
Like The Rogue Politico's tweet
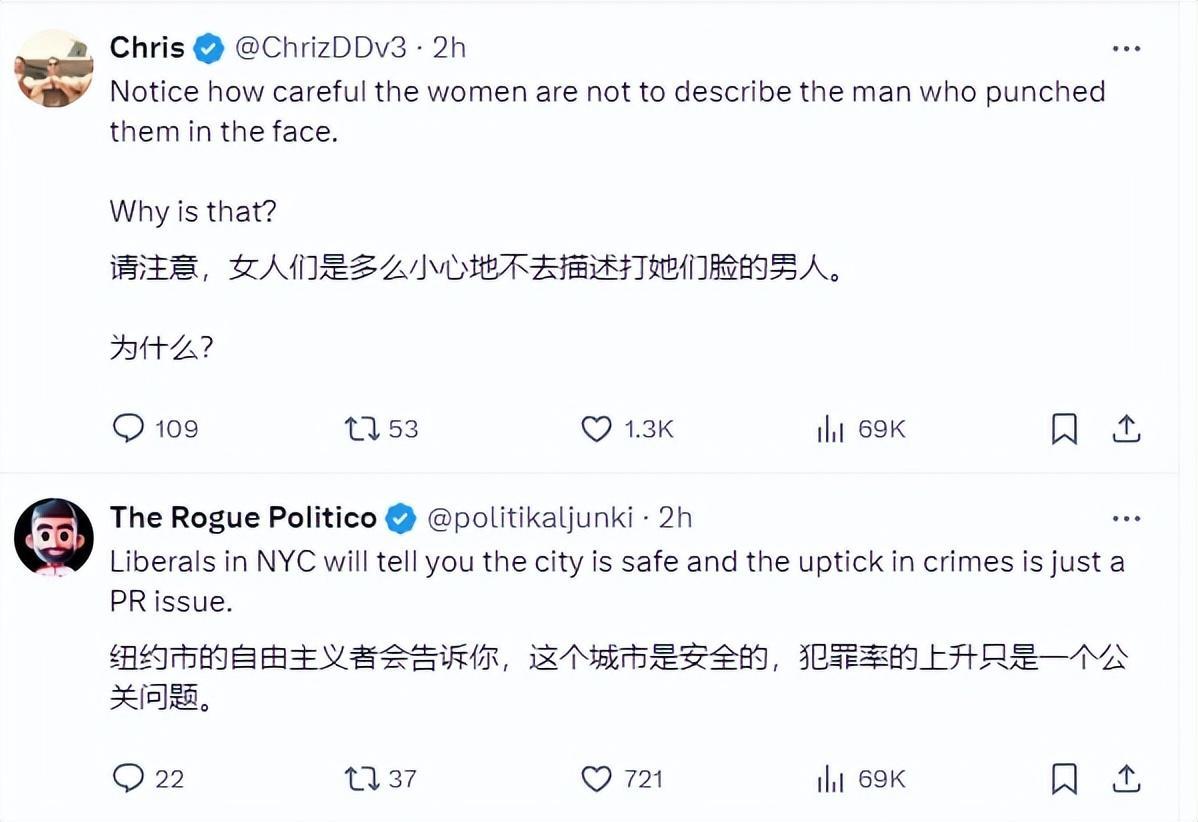tap(596, 778)
